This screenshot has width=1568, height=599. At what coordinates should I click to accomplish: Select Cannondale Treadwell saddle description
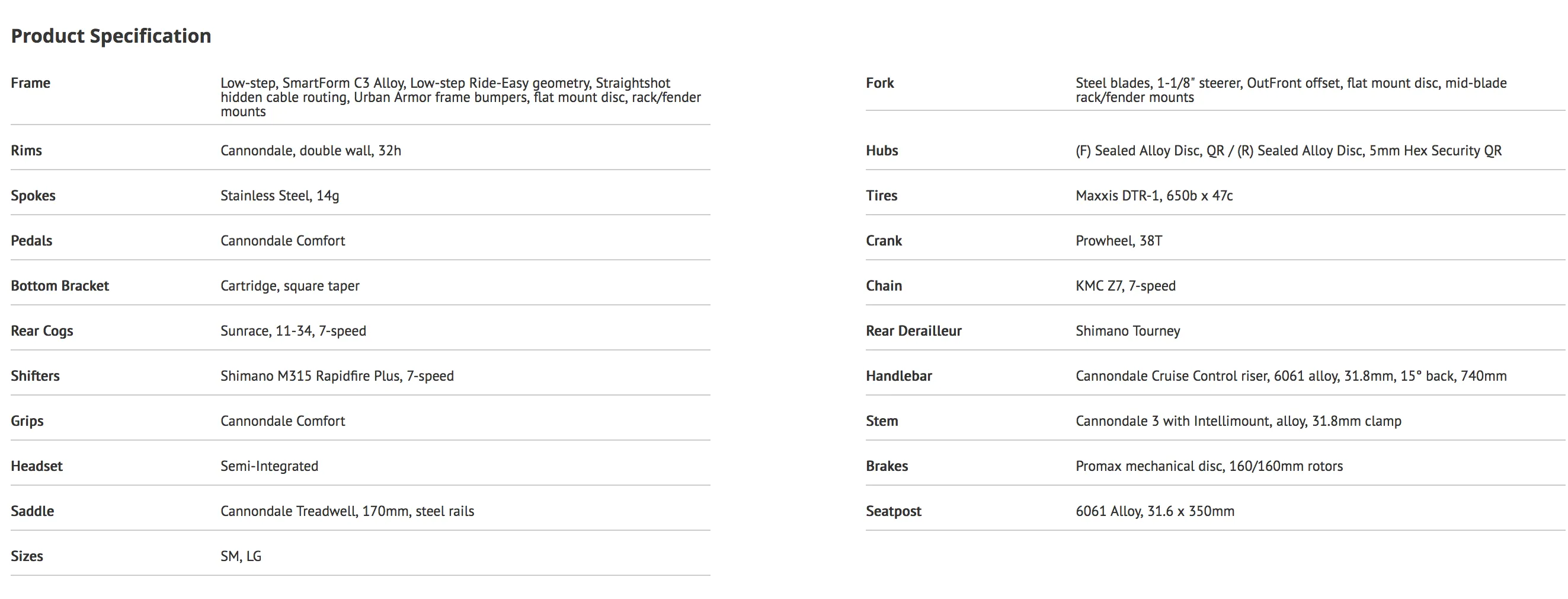point(347,511)
